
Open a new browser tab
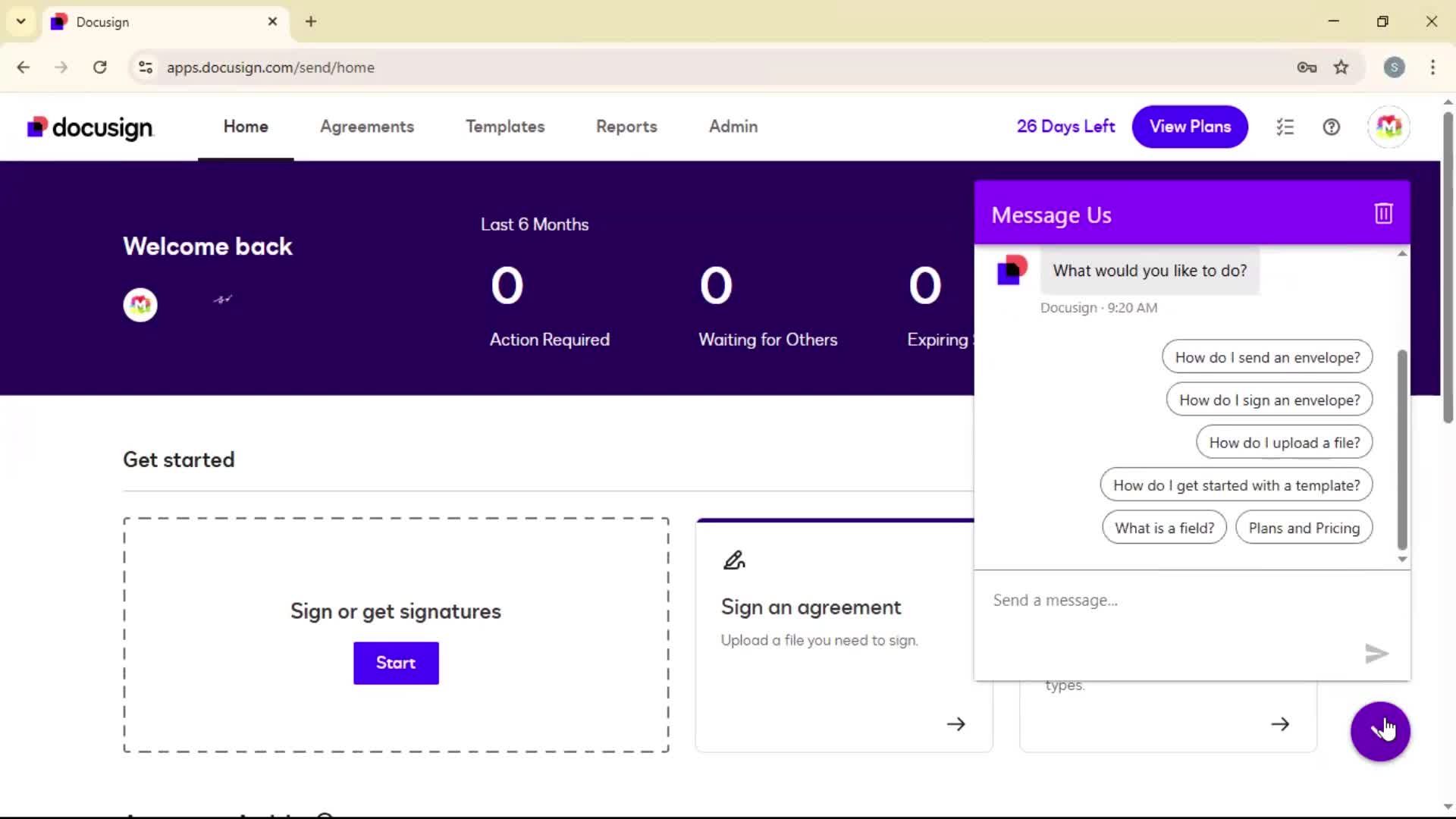[x=311, y=22]
